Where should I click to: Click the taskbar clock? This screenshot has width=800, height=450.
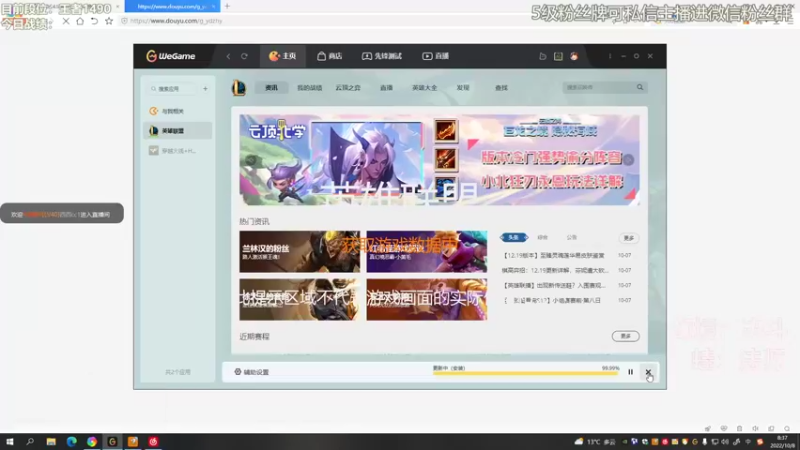783,442
